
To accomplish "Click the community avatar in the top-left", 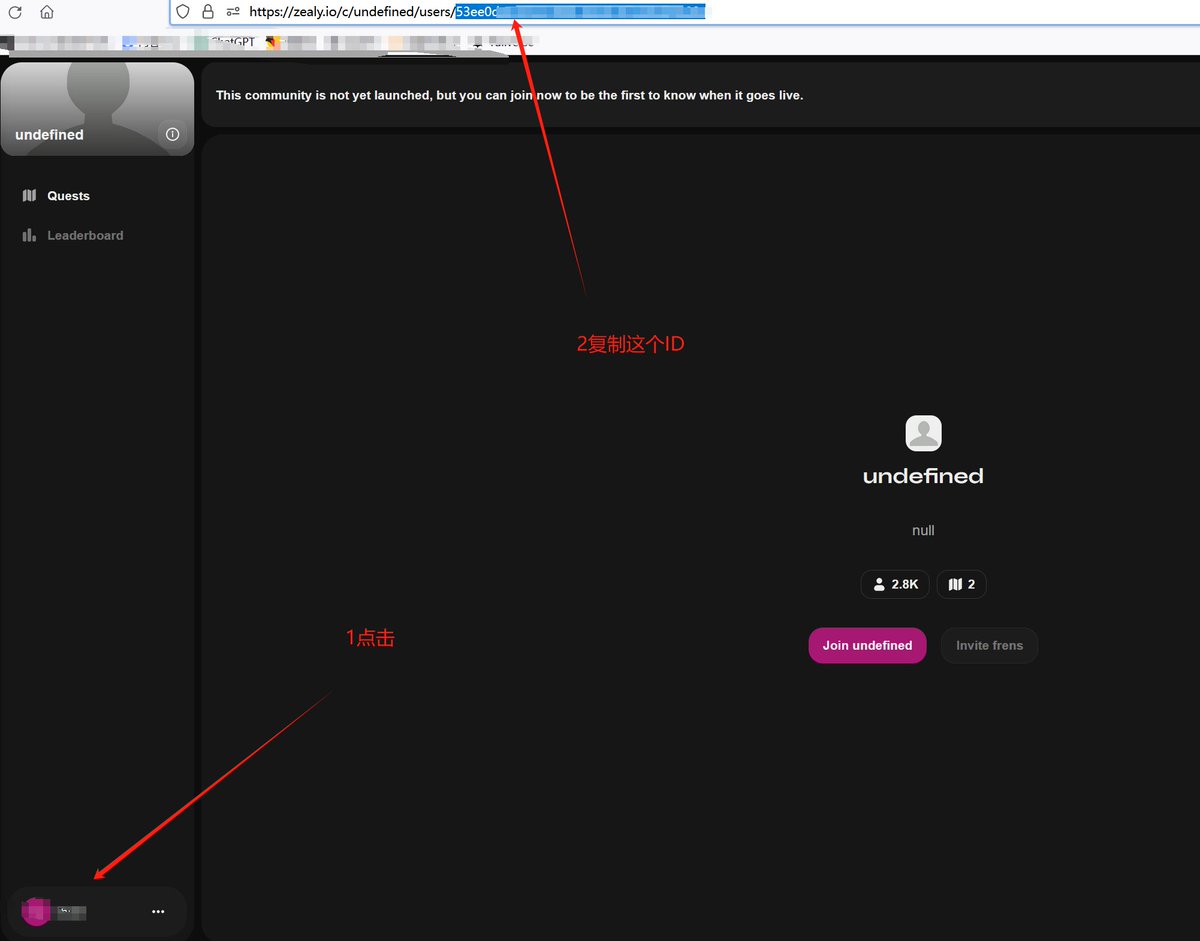I will 97,105.
